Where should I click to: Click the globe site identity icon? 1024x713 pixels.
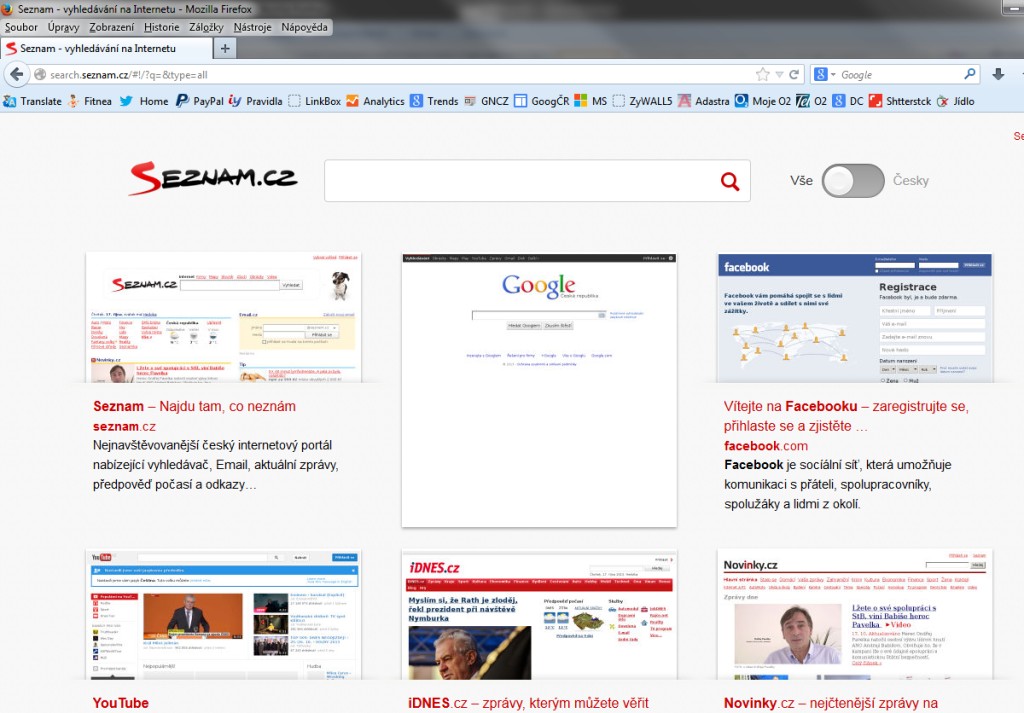coord(40,74)
